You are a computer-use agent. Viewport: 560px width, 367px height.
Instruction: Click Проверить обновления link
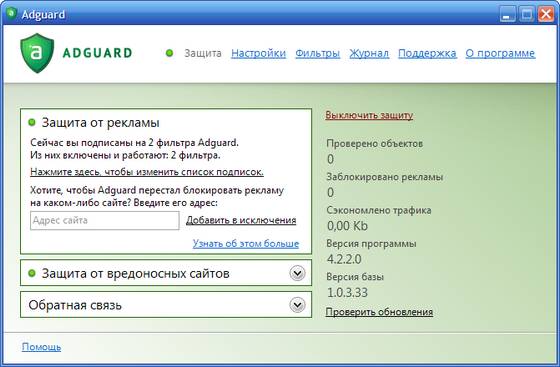click(x=379, y=312)
